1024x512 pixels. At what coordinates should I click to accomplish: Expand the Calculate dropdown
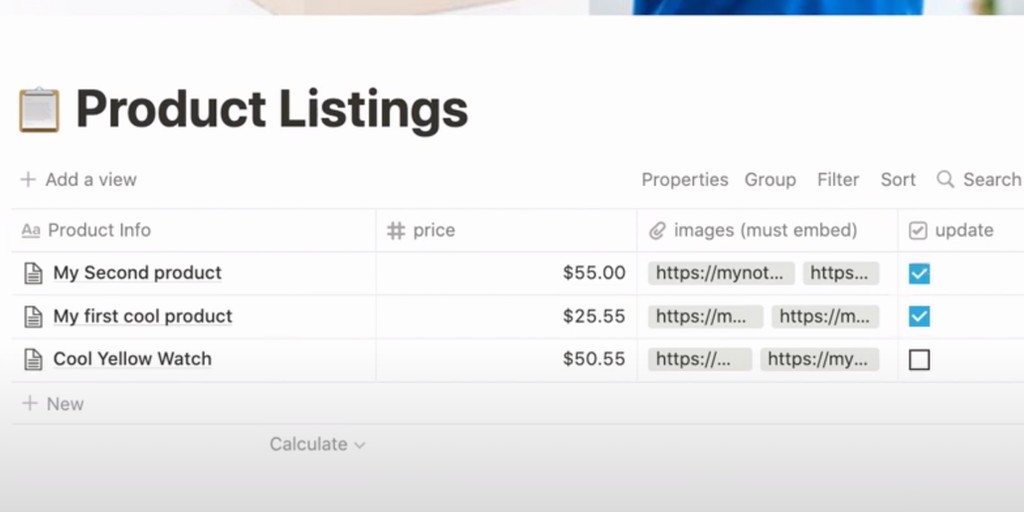pos(317,444)
